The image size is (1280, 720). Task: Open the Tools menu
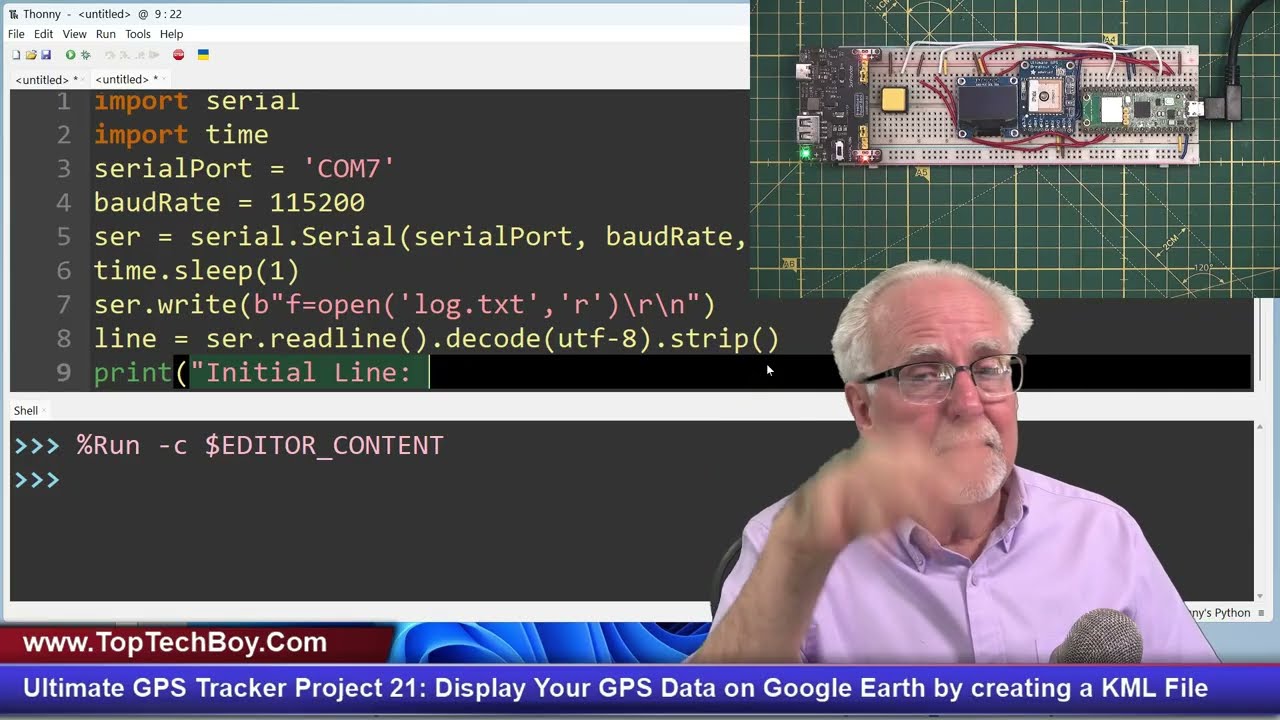coord(138,34)
